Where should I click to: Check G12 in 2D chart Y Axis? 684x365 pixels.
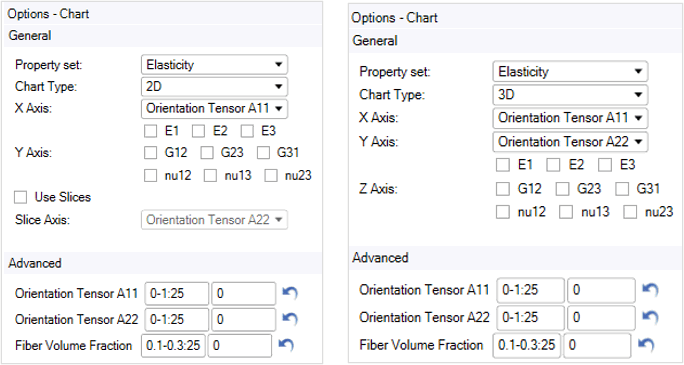[150, 153]
